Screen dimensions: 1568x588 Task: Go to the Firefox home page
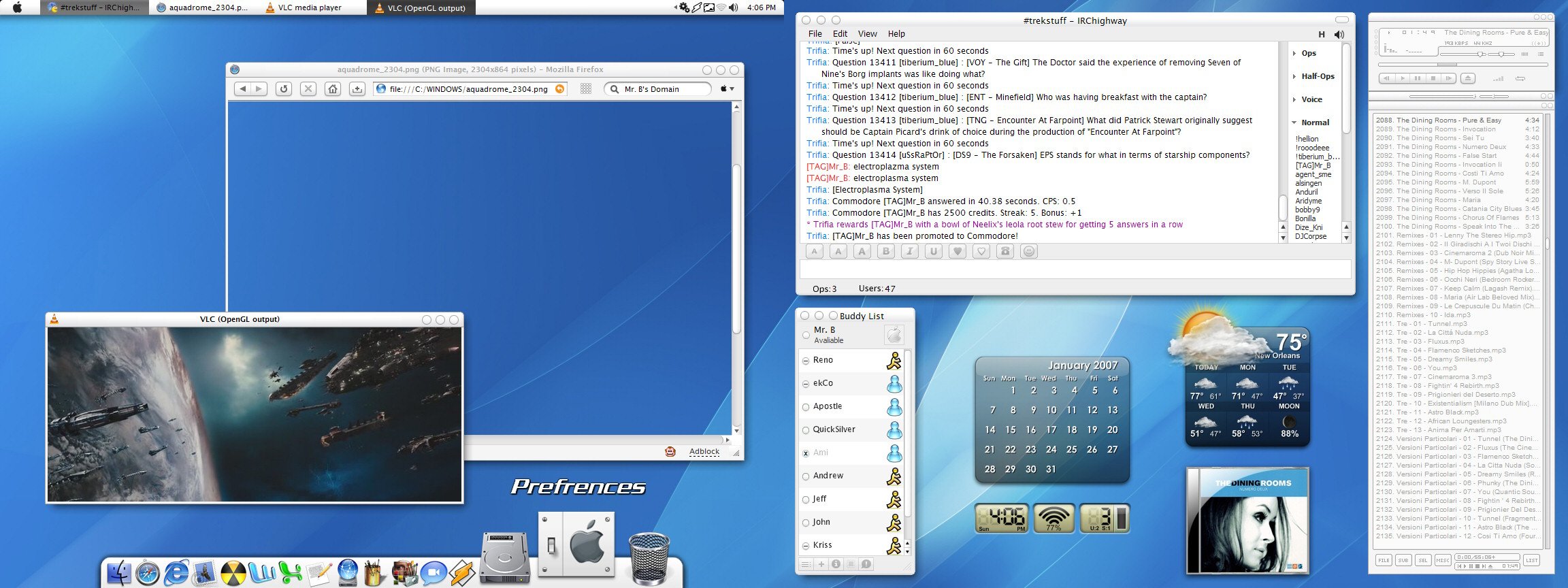coord(333,88)
